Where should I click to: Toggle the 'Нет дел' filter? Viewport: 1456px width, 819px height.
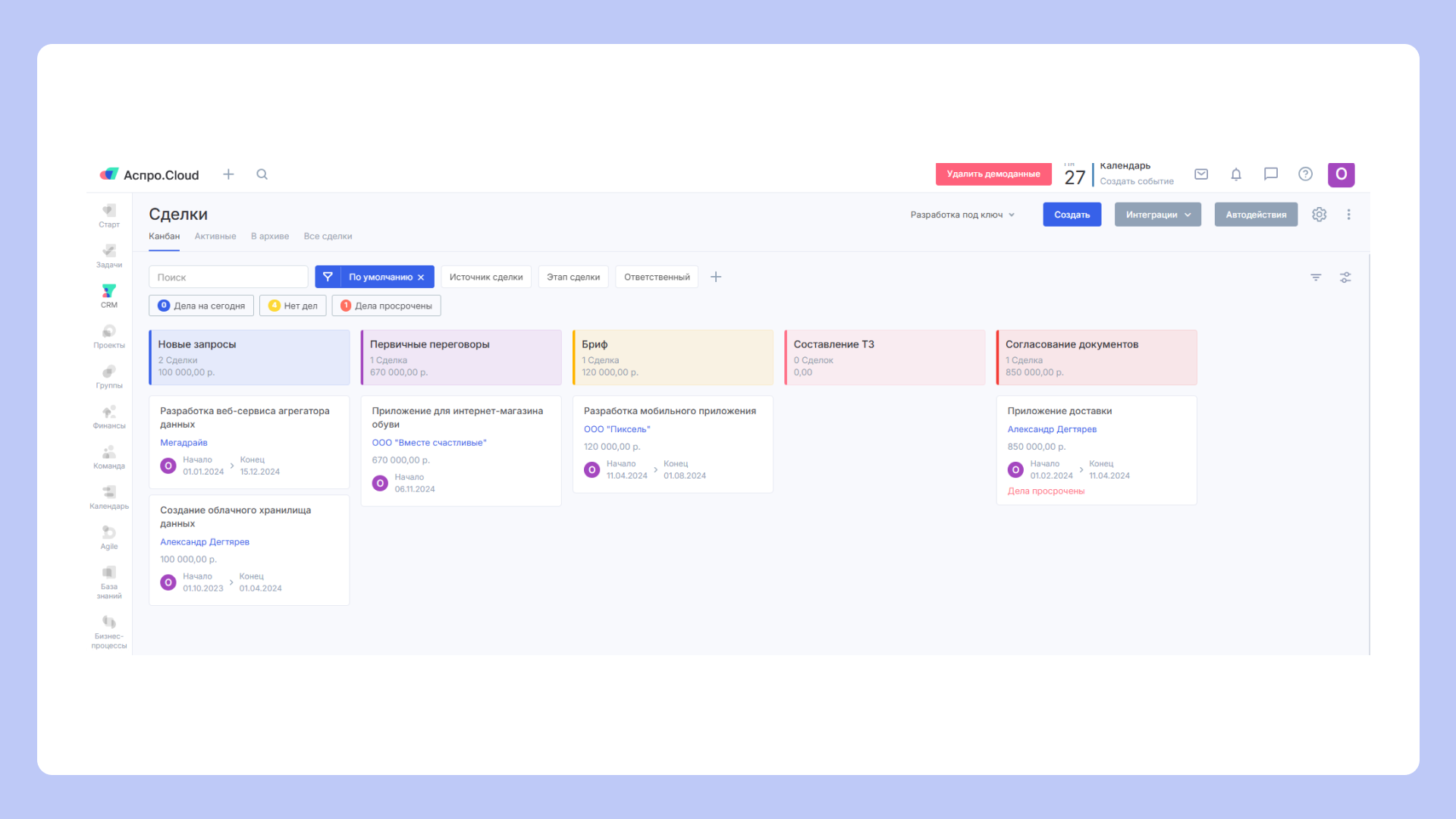tap(293, 306)
